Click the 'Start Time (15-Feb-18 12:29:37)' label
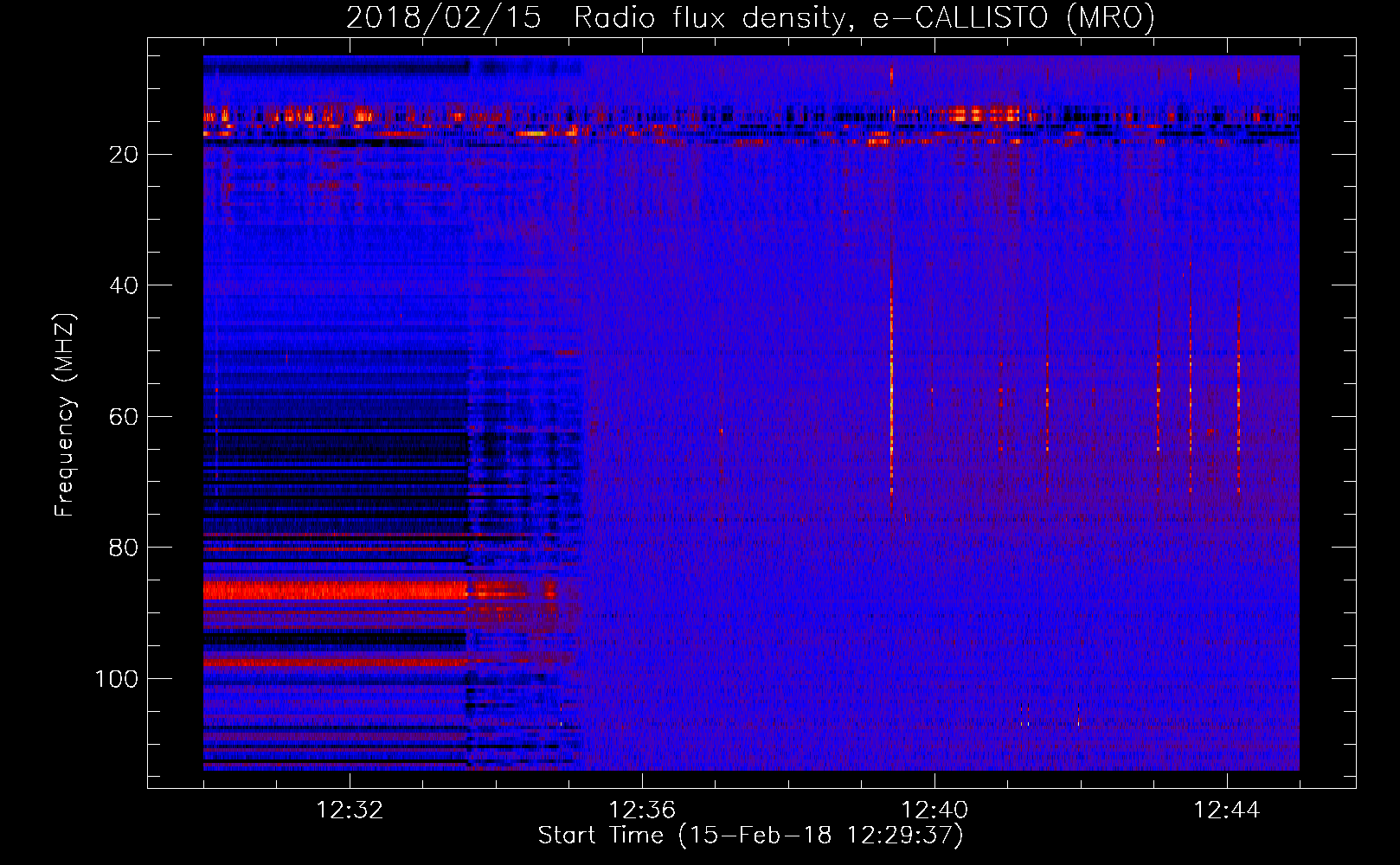Screen dimensions: 1400x865 750,835
